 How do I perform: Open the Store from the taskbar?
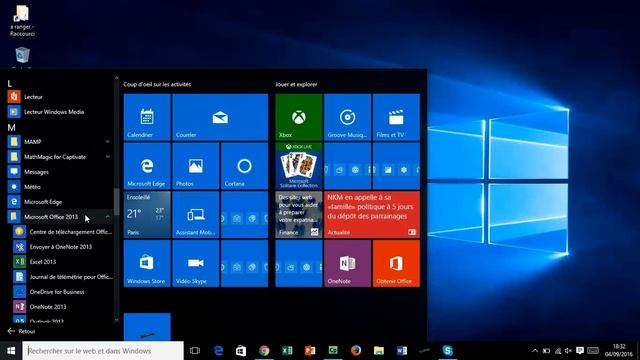click(241, 351)
